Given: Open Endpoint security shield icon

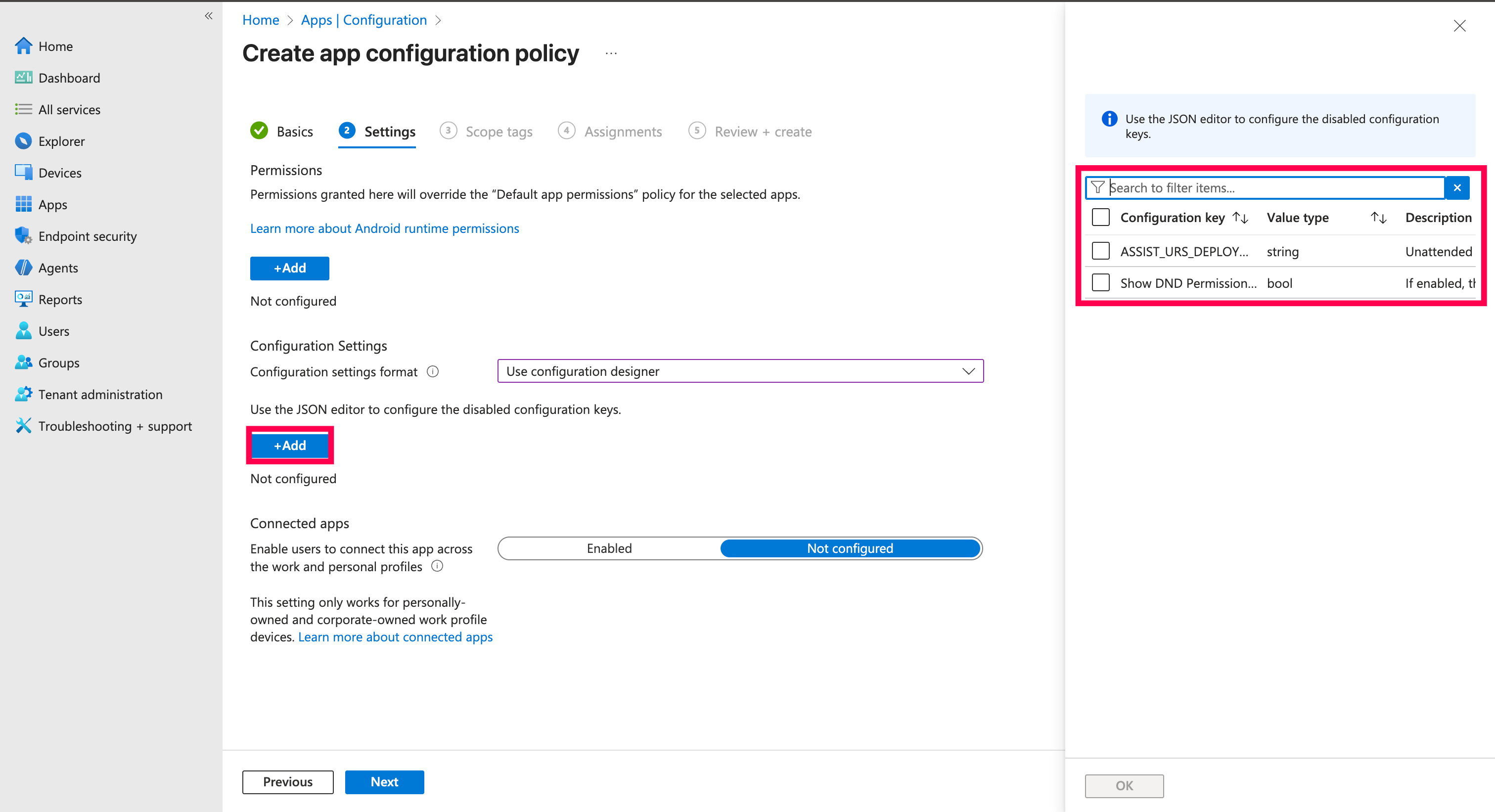Looking at the screenshot, I should coord(23,236).
